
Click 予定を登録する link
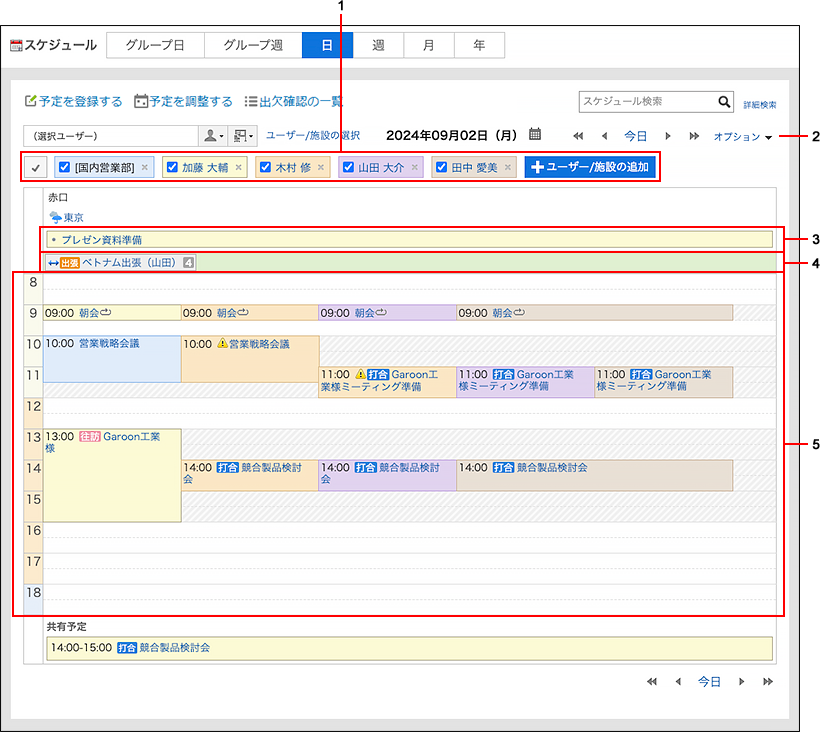coord(74,101)
